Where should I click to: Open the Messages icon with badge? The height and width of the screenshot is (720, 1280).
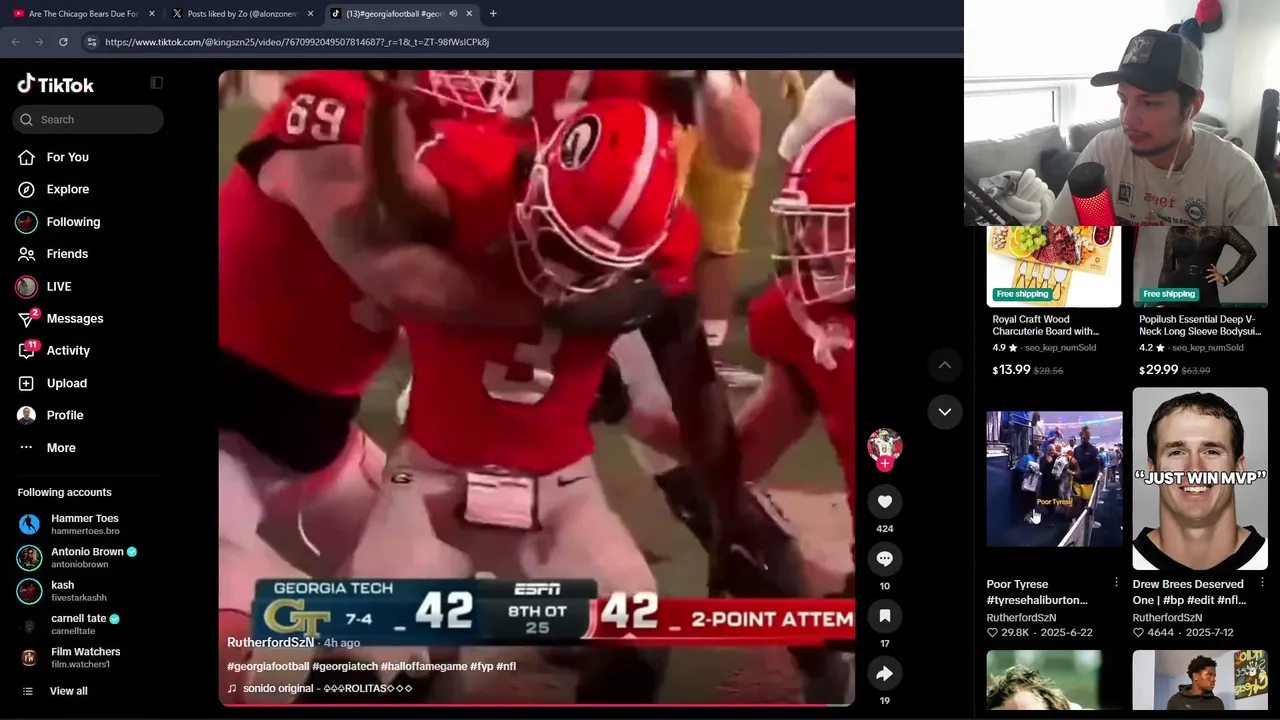pos(27,319)
